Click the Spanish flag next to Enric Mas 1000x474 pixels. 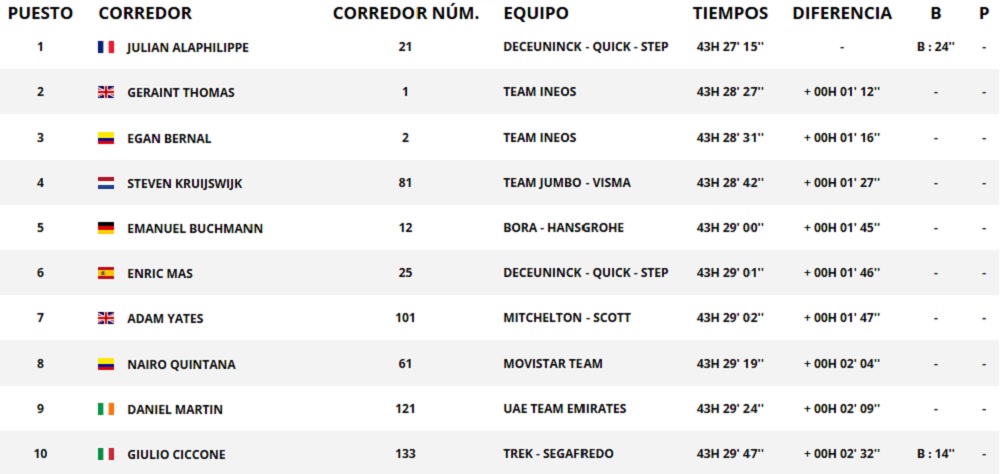point(105,273)
